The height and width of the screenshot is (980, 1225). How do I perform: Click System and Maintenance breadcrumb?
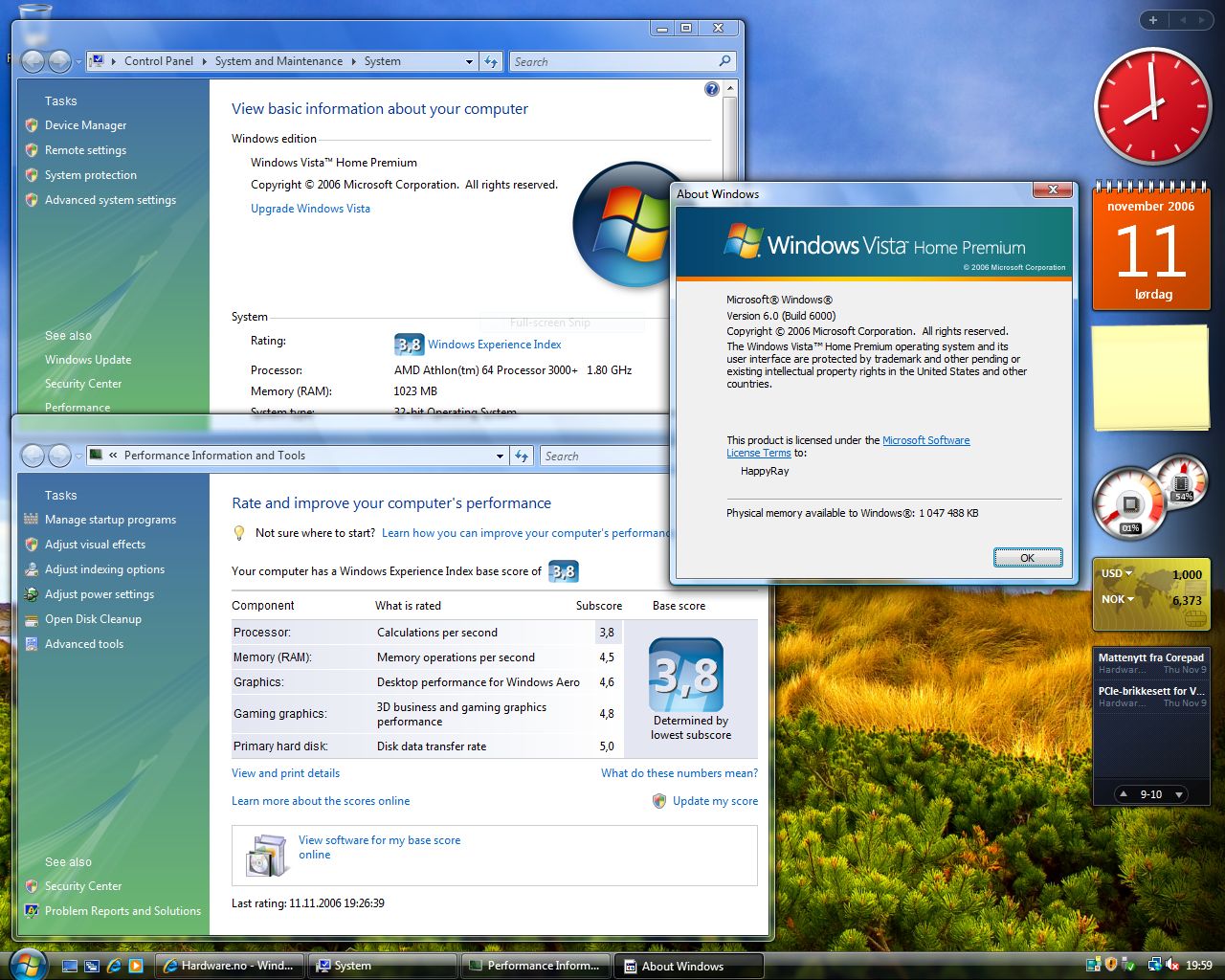278,61
